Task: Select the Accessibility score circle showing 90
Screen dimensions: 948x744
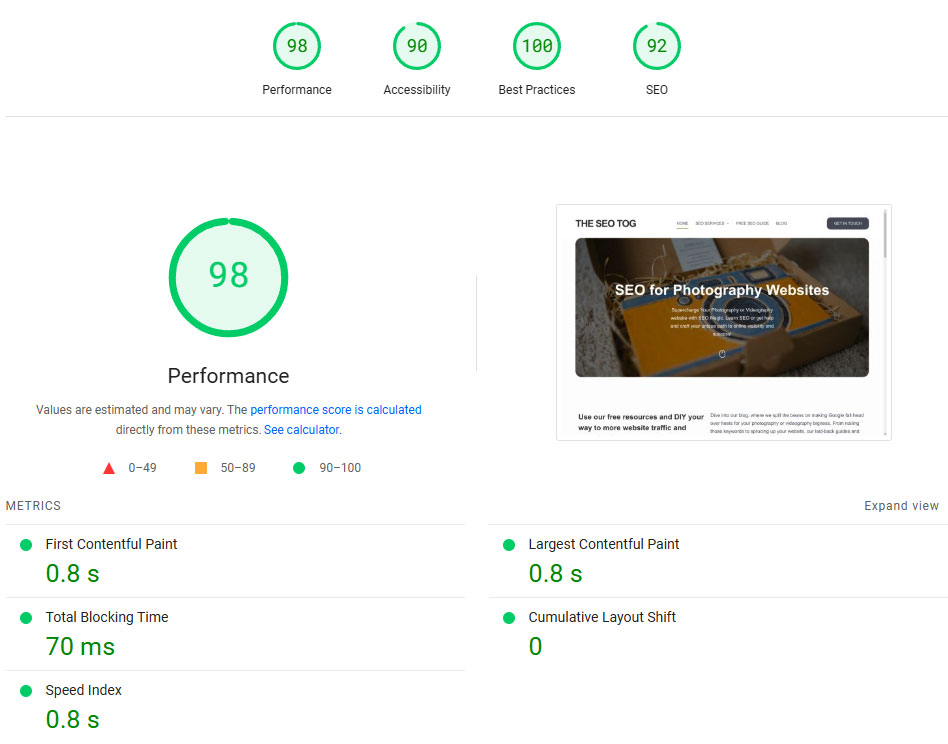Action: pos(417,45)
